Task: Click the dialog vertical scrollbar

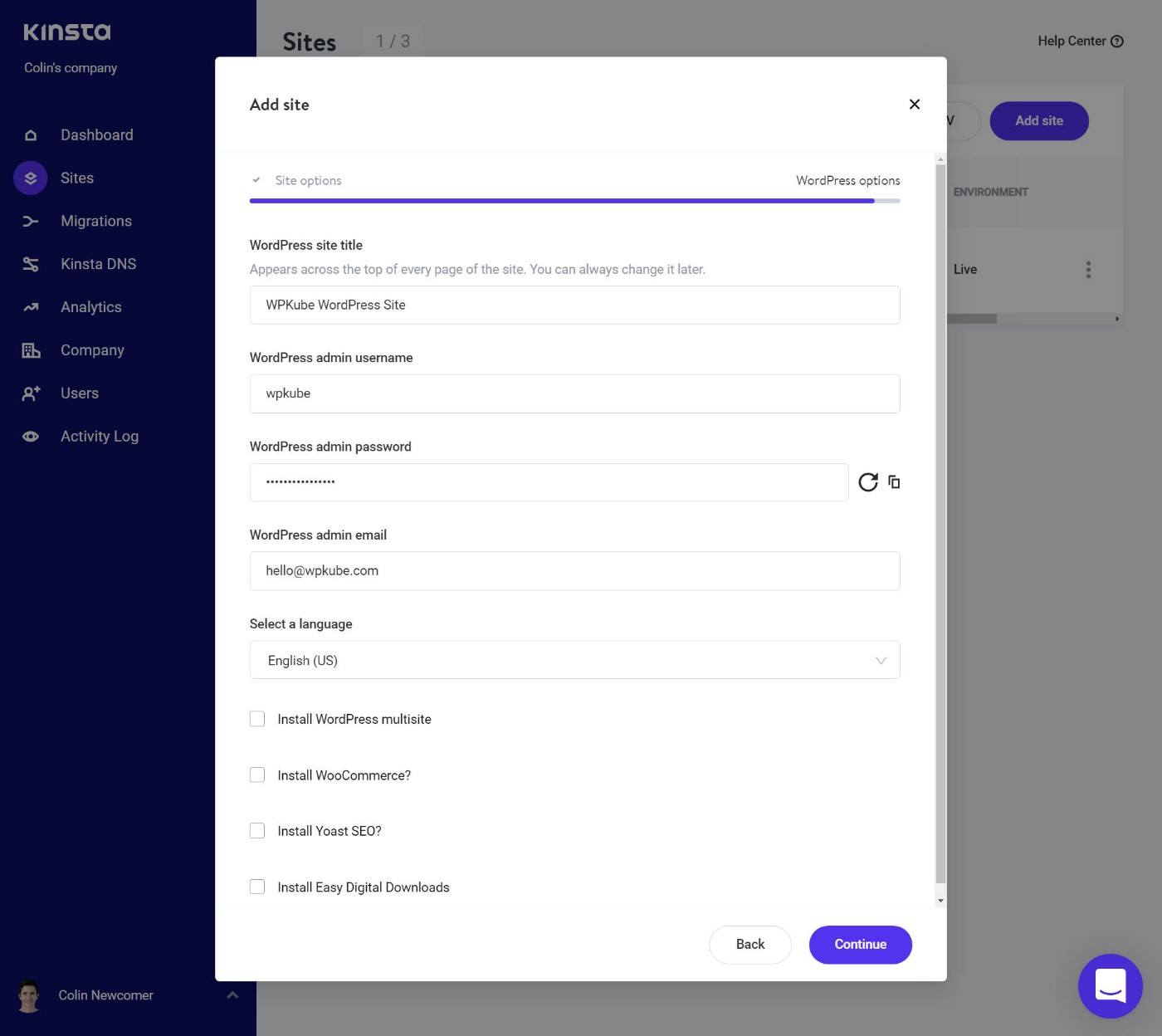Action: [940, 523]
